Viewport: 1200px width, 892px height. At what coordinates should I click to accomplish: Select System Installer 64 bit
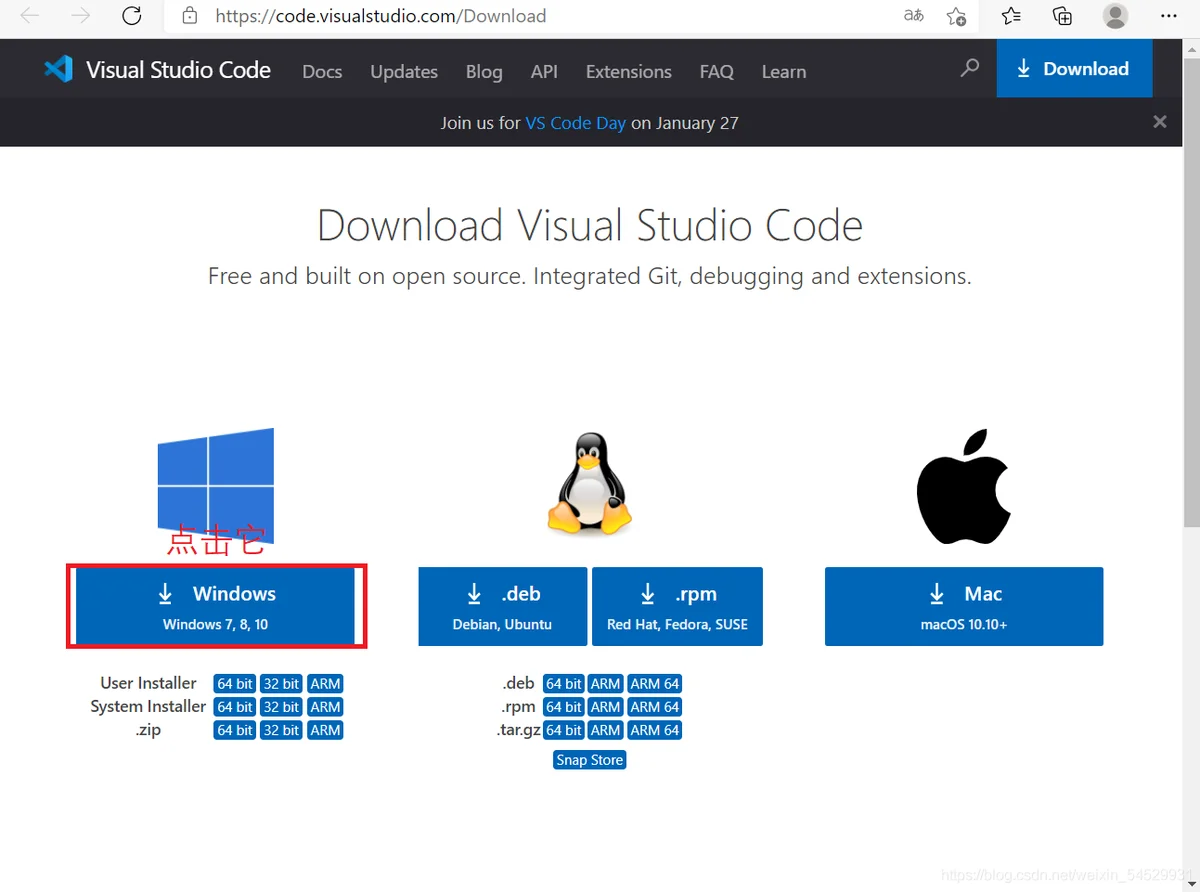[x=235, y=707]
